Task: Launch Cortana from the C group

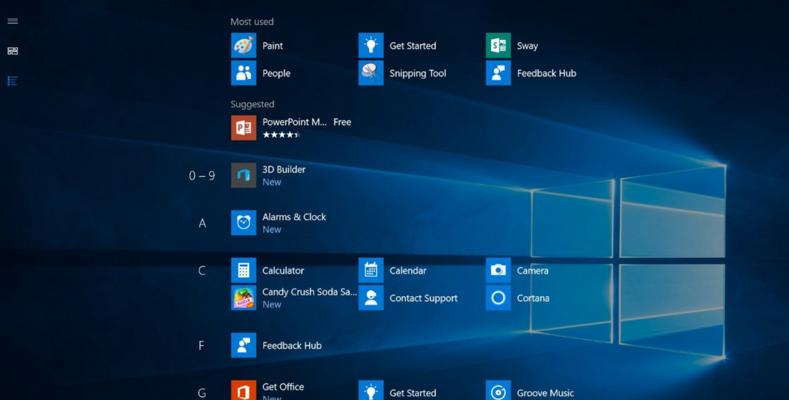Action: click(x=518, y=297)
